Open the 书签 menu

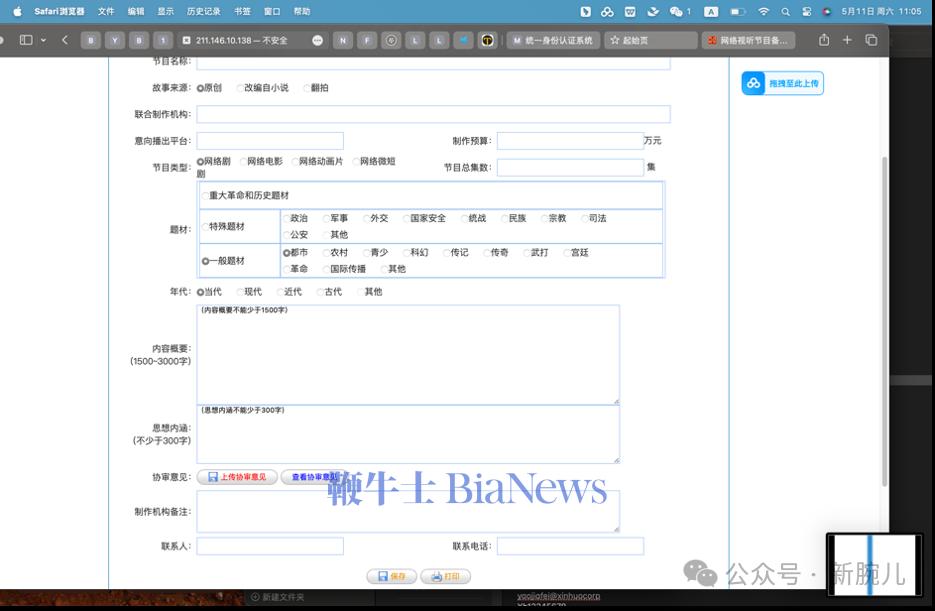(x=242, y=11)
